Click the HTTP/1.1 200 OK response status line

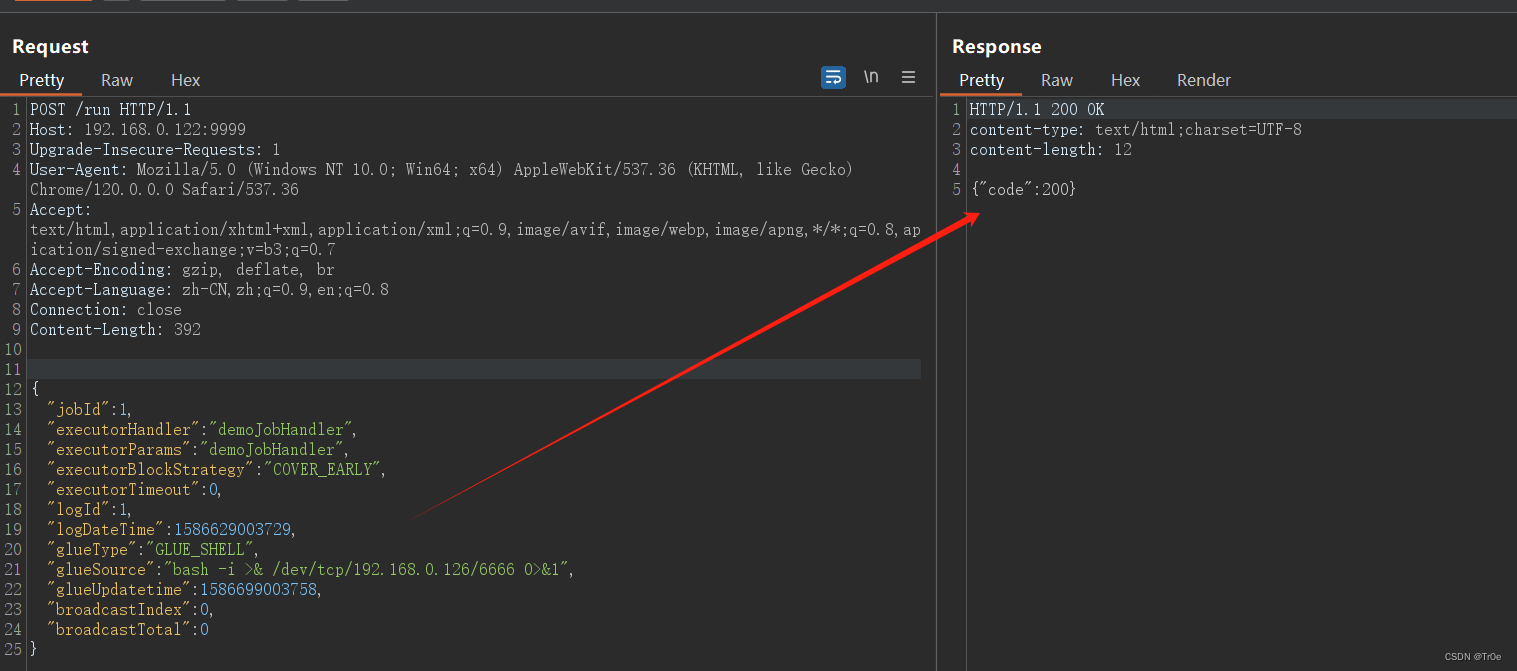point(1037,110)
